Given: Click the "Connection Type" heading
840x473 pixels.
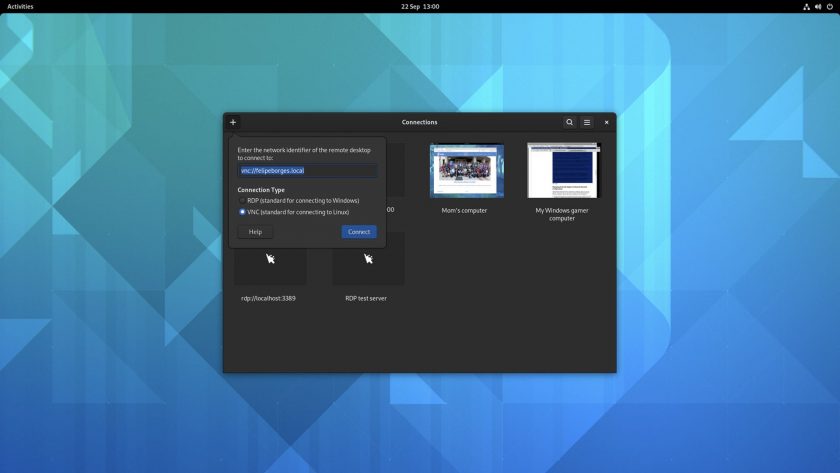Looking at the screenshot, I should pos(261,190).
